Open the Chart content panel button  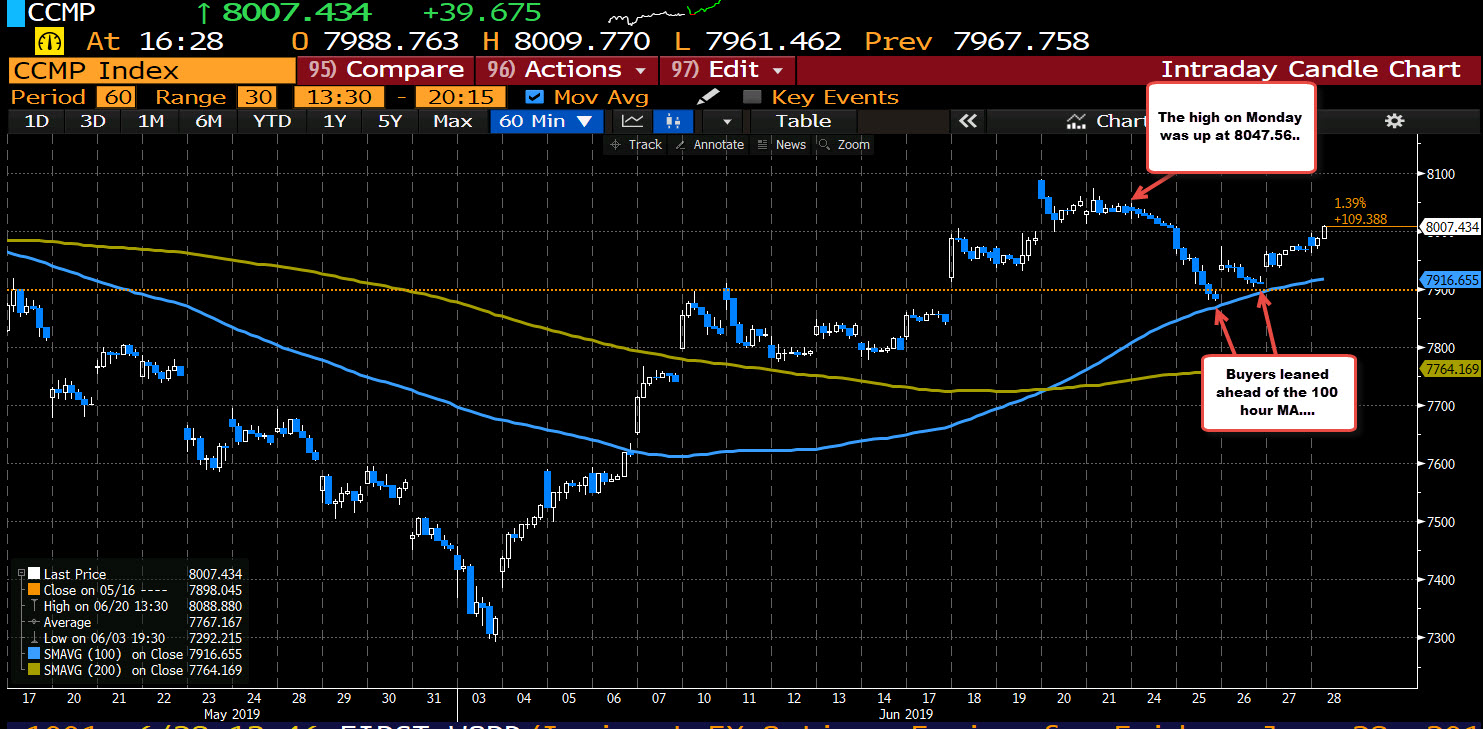coord(1106,121)
